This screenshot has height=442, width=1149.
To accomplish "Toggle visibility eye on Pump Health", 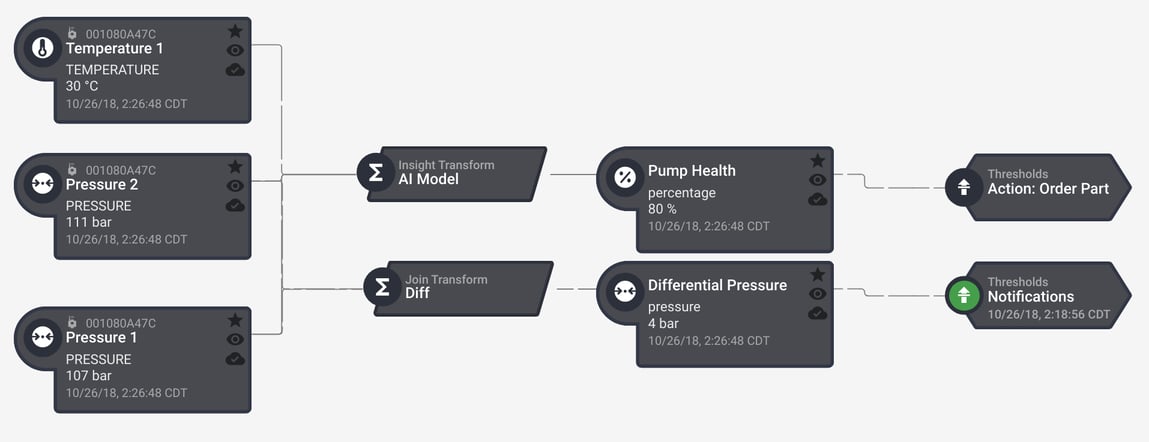I will point(817,180).
